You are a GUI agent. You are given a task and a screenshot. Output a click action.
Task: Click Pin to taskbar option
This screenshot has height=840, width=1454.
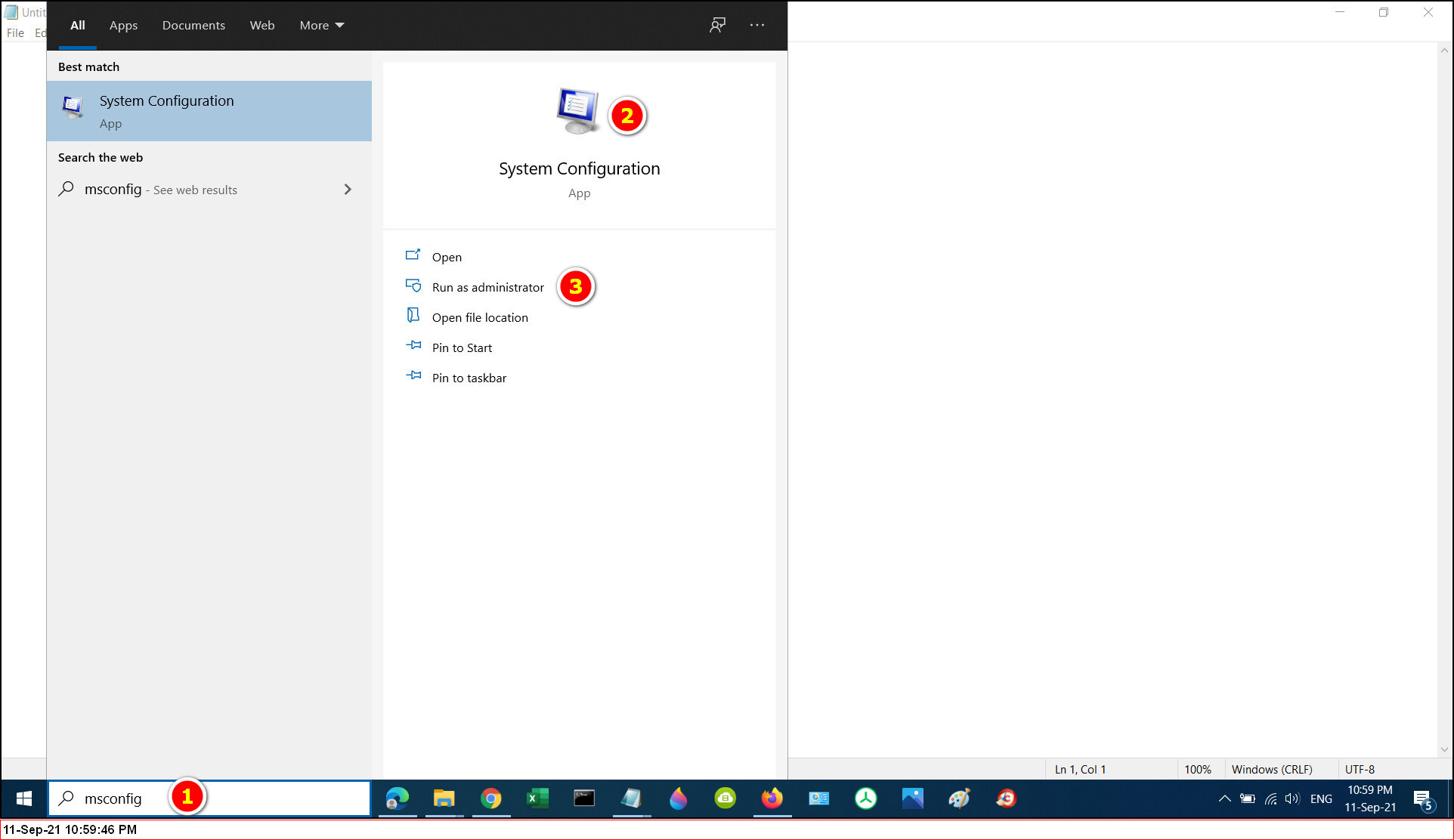click(x=469, y=378)
